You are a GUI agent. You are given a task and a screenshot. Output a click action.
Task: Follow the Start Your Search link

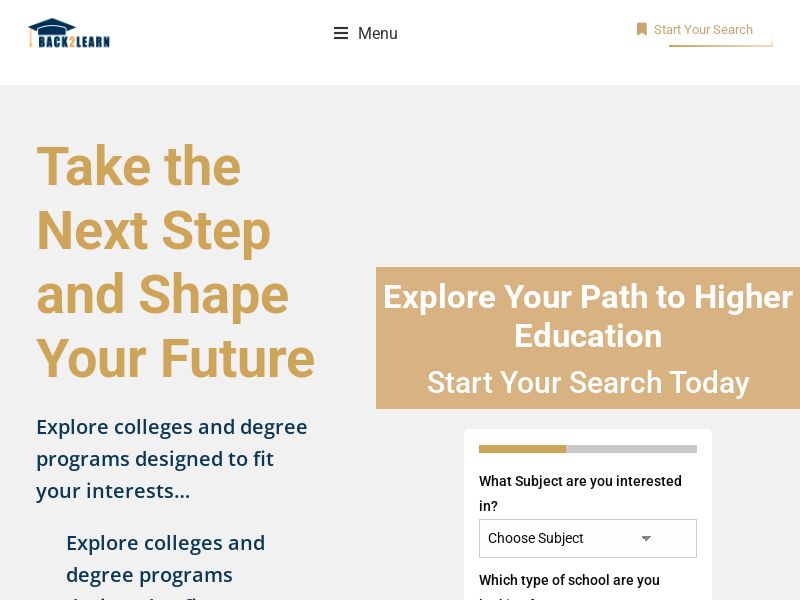(703, 30)
